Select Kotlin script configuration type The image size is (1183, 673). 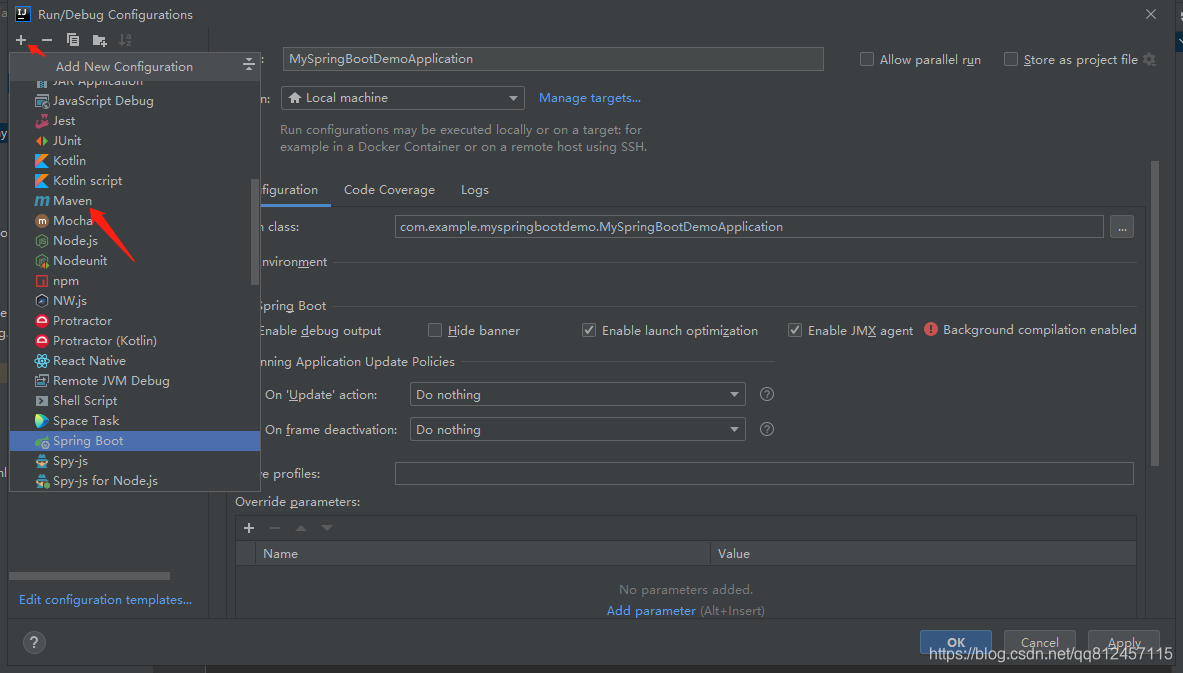tap(134, 180)
